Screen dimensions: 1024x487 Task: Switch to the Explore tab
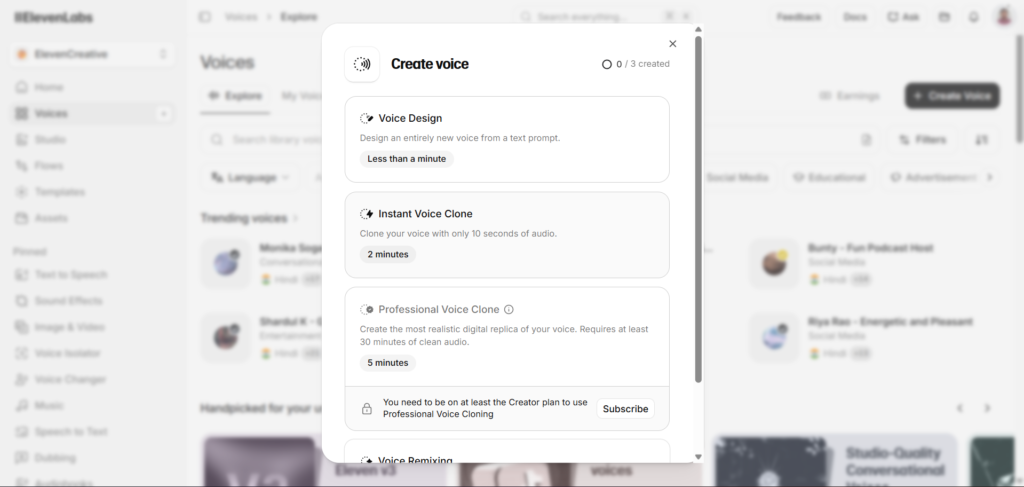[x=235, y=96]
